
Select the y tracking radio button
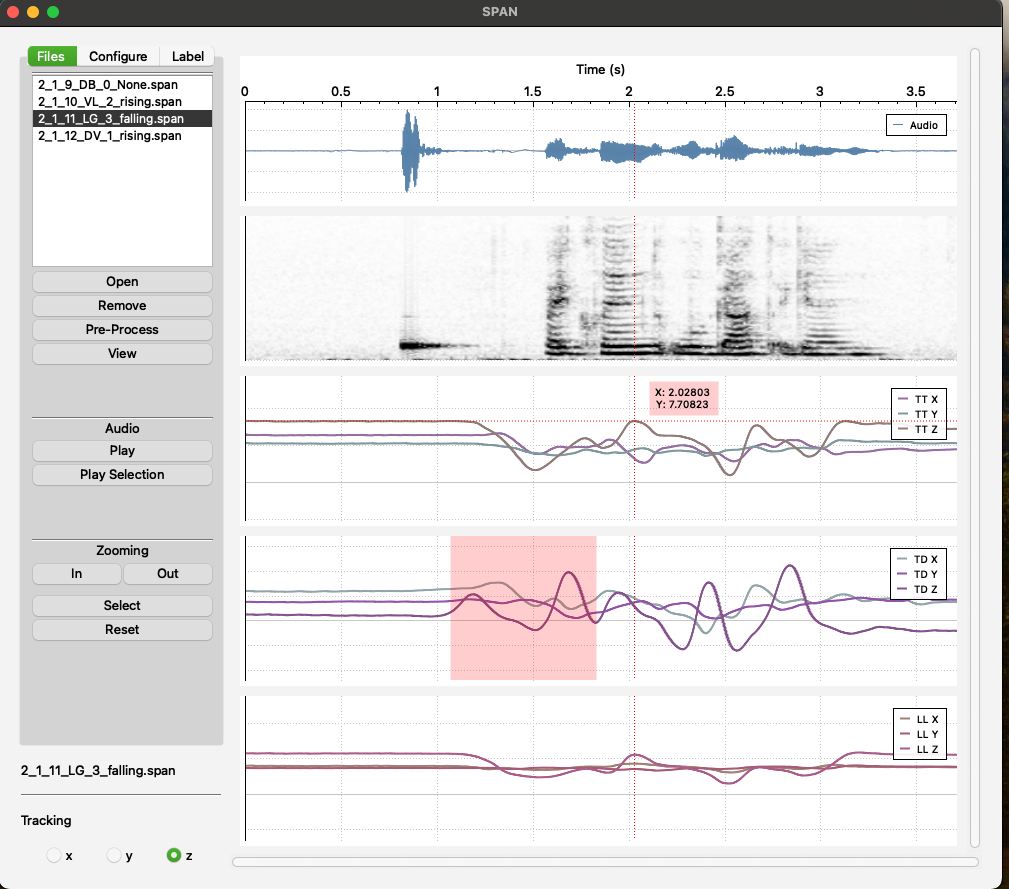click(114, 855)
